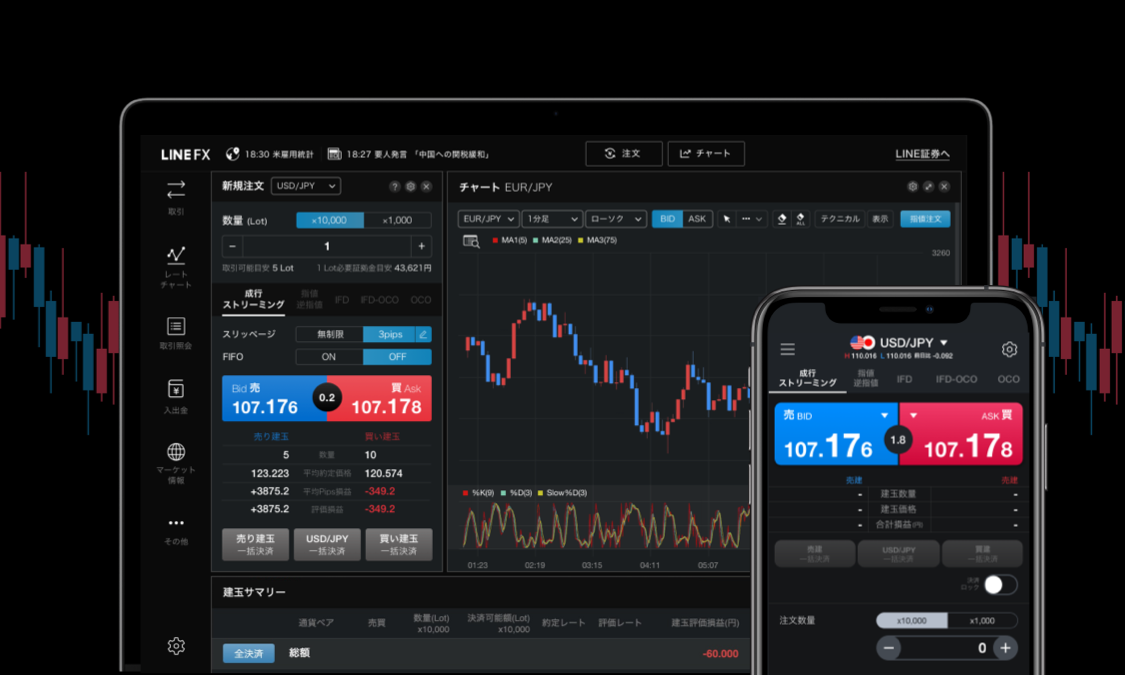This screenshot has width=1125, height=675.
Task: Switch chart price to ASK
Action: (697, 219)
